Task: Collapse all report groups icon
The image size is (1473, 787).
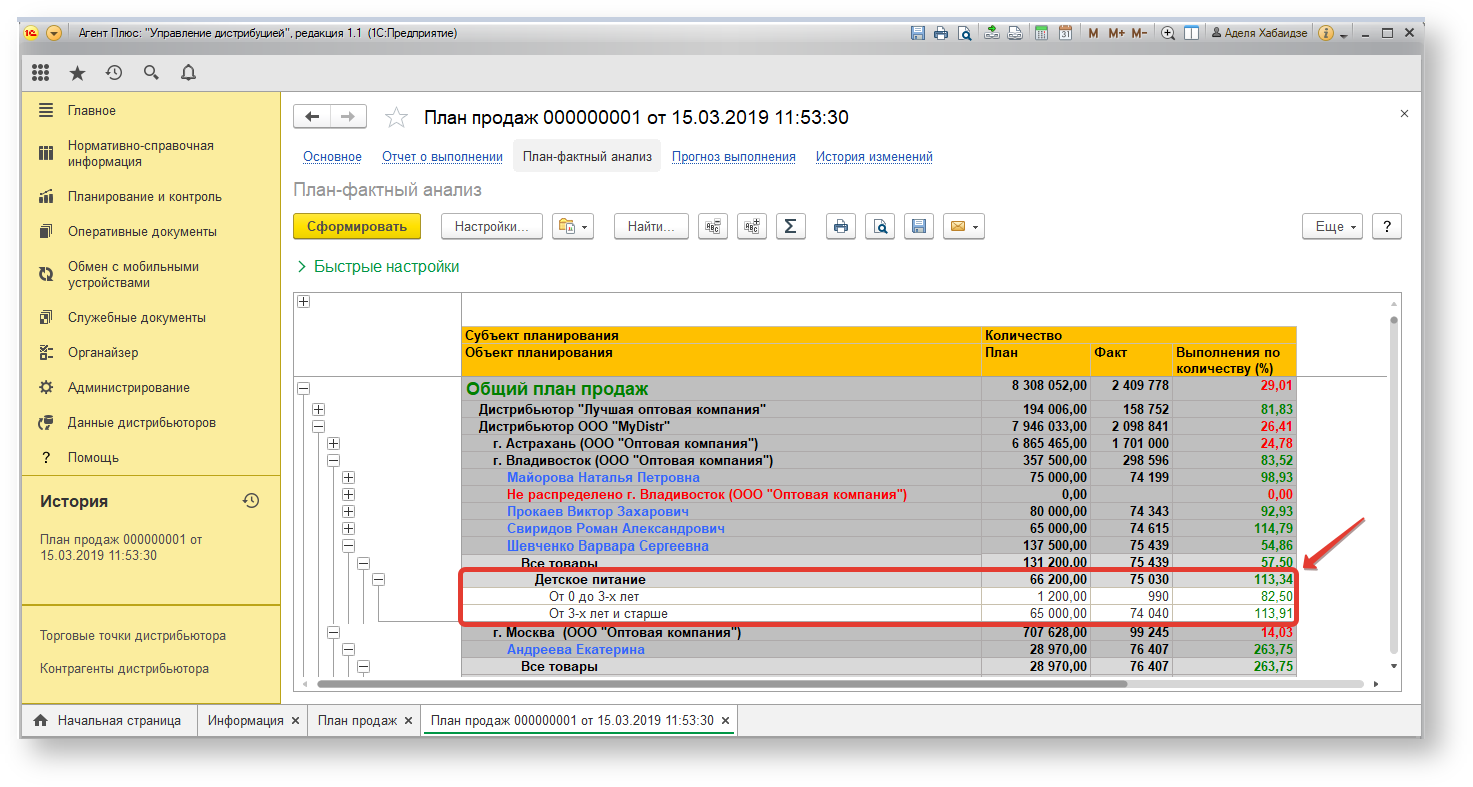Action: 713,227
